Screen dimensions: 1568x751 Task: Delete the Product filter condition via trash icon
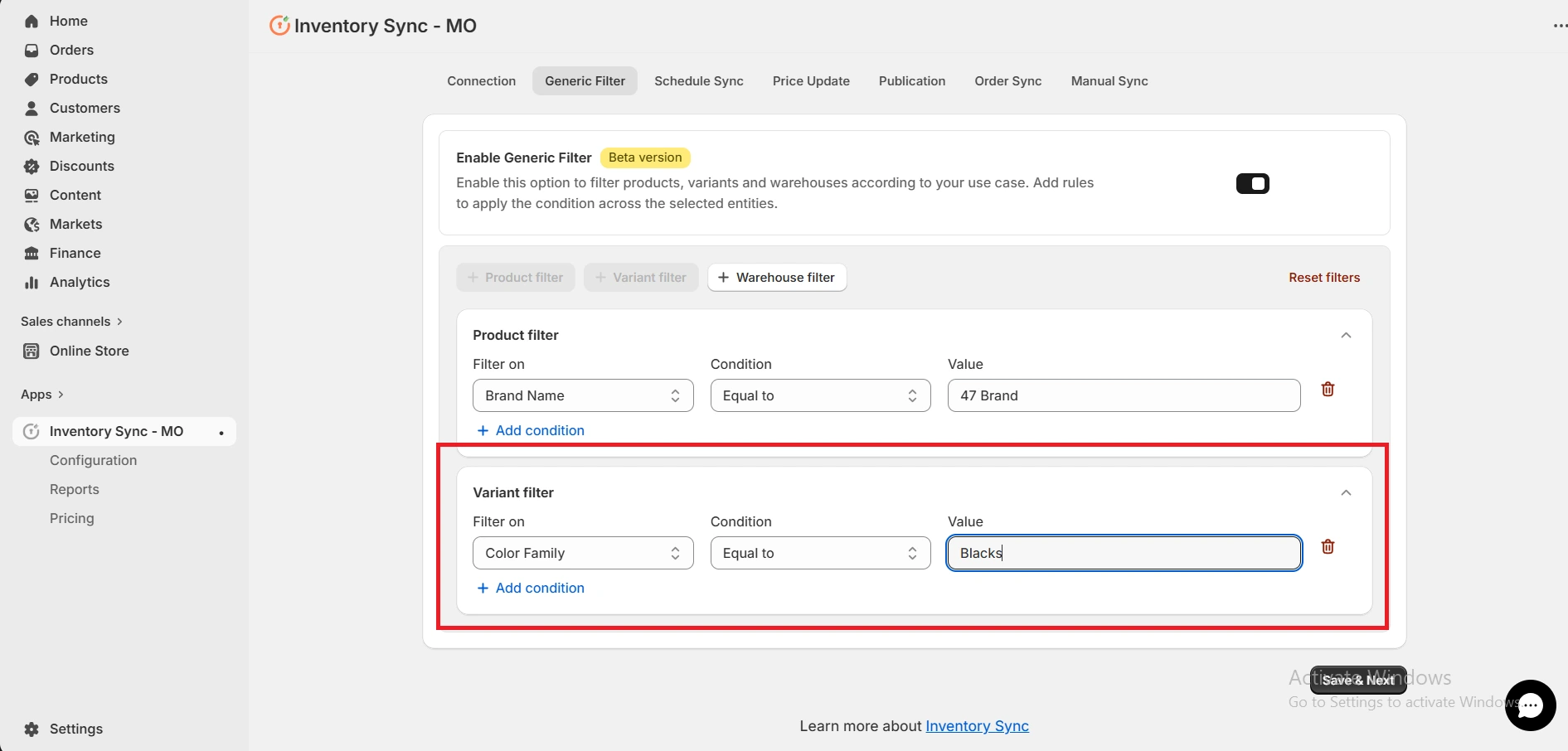(1328, 389)
